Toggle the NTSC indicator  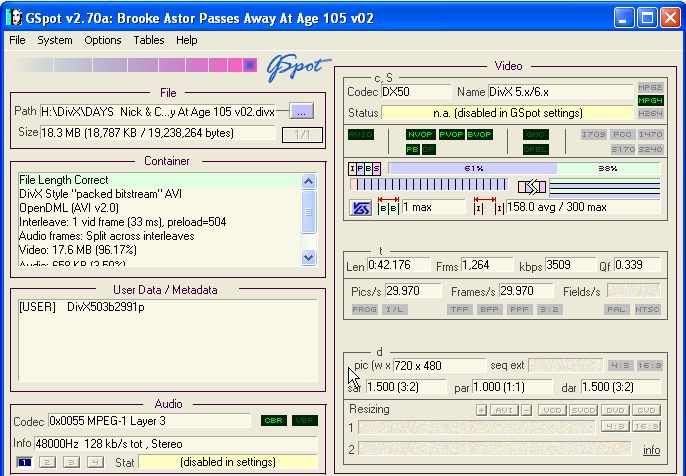647,310
